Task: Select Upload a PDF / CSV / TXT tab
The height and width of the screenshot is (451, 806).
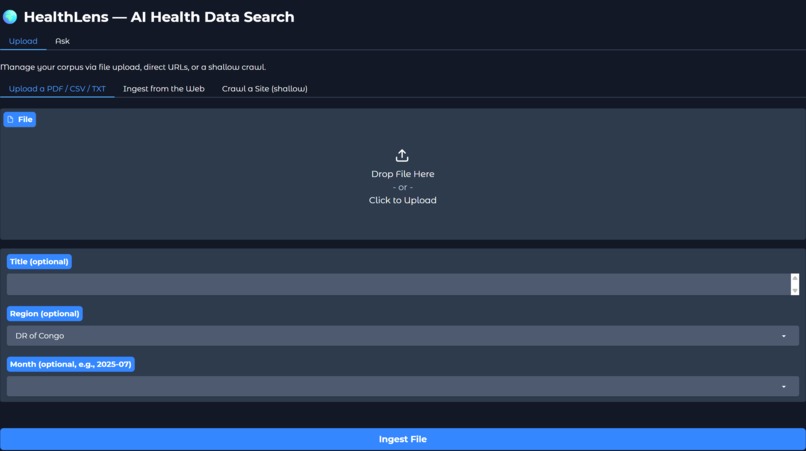Action: [57, 88]
